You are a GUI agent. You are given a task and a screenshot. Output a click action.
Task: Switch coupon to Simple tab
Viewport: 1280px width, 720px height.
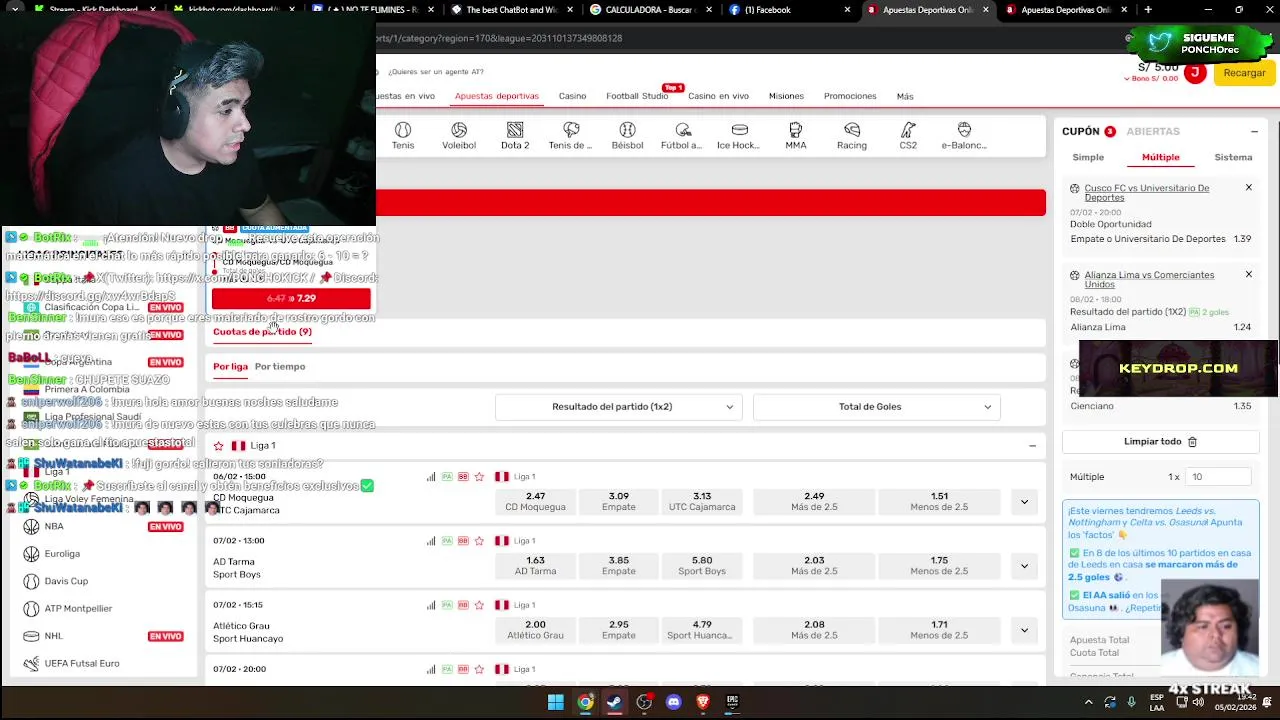pyautogui.click(x=1088, y=157)
